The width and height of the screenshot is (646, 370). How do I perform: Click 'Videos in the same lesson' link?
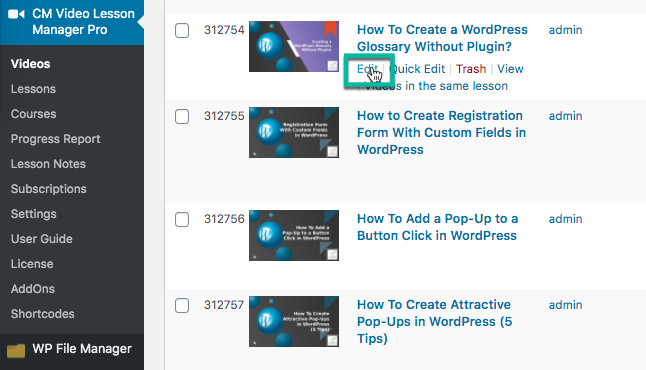pos(436,86)
